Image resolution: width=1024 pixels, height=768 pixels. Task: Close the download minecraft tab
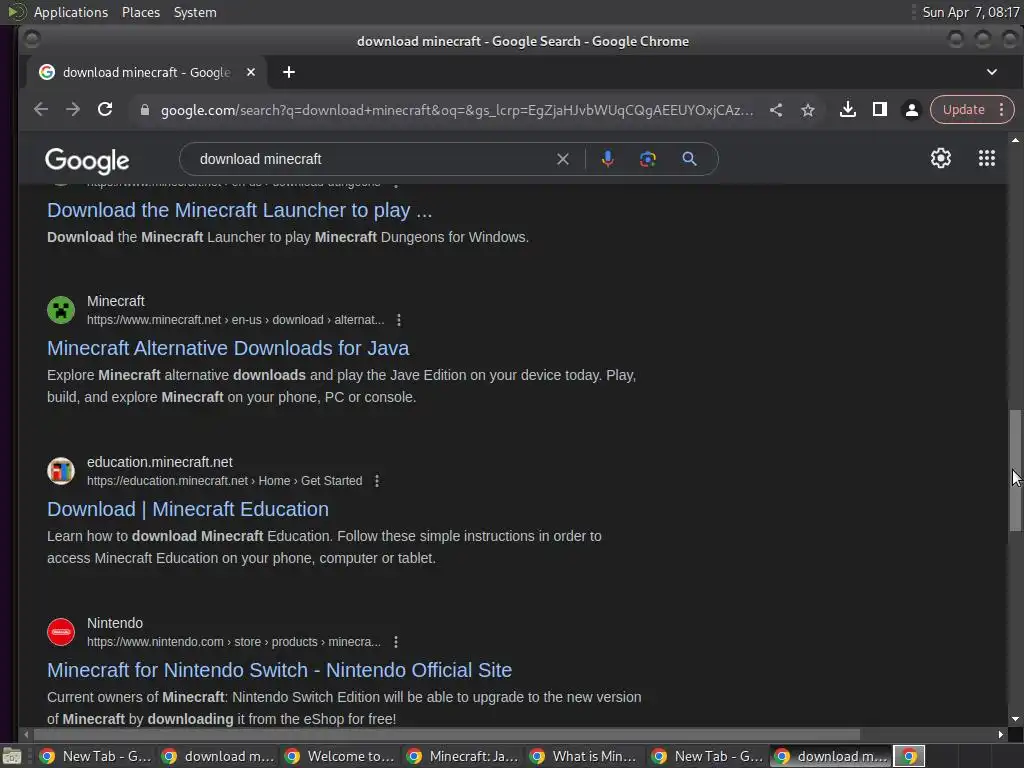[251, 72]
